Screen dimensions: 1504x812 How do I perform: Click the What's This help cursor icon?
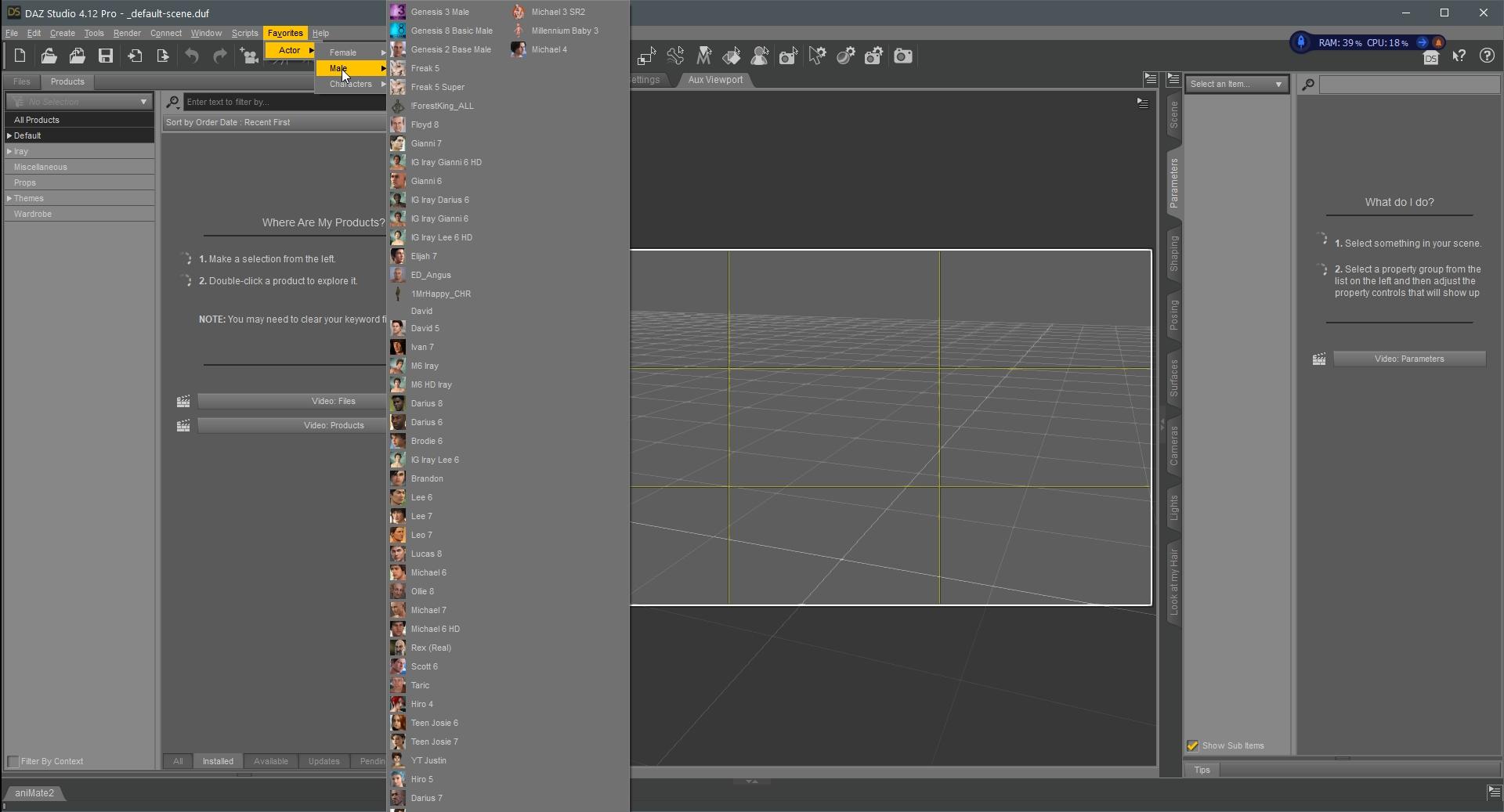tap(1459, 56)
